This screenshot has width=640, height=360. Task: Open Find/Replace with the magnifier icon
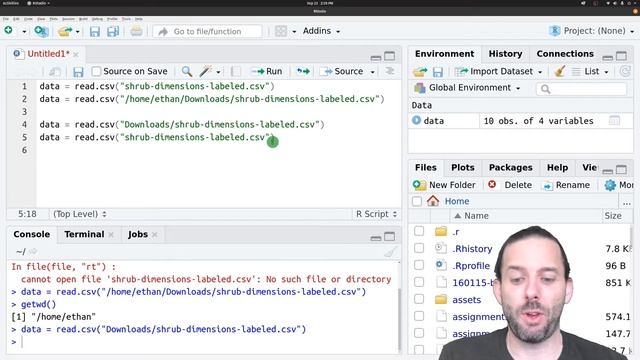[187, 71]
